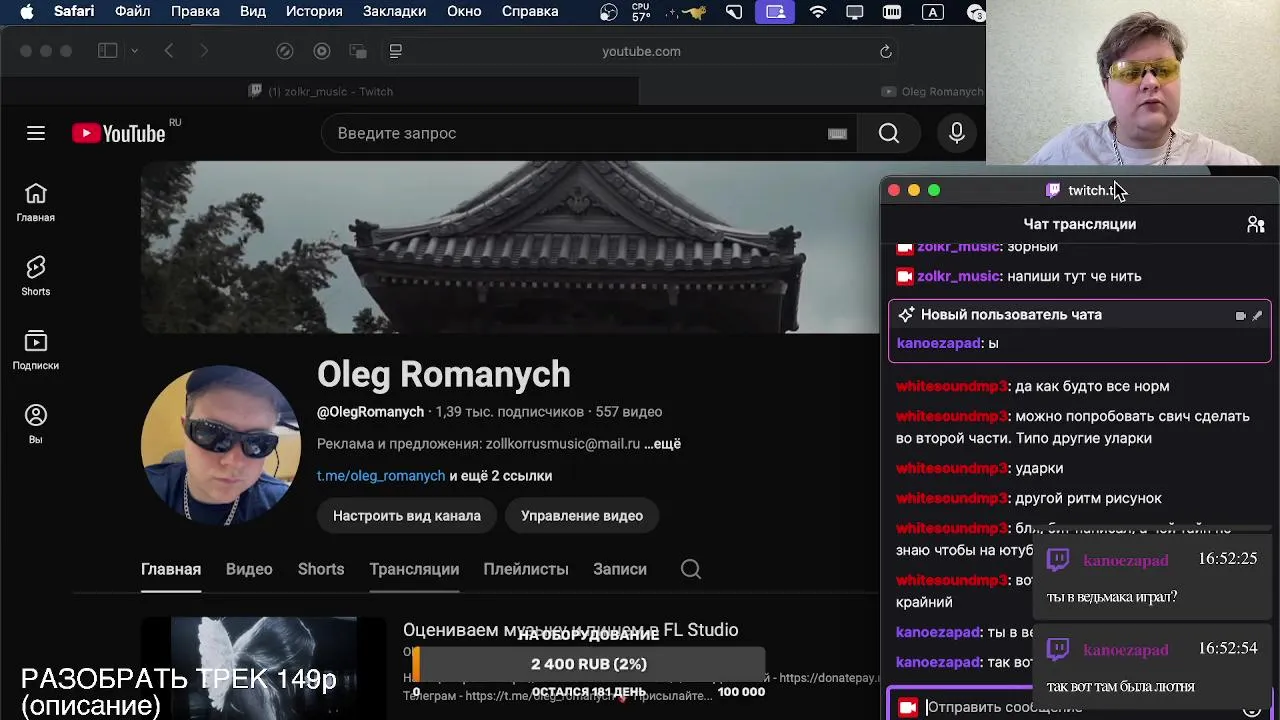Screen dimensions: 1280x720
Task: Open the Вы section in sidebar
Action: click(36, 424)
